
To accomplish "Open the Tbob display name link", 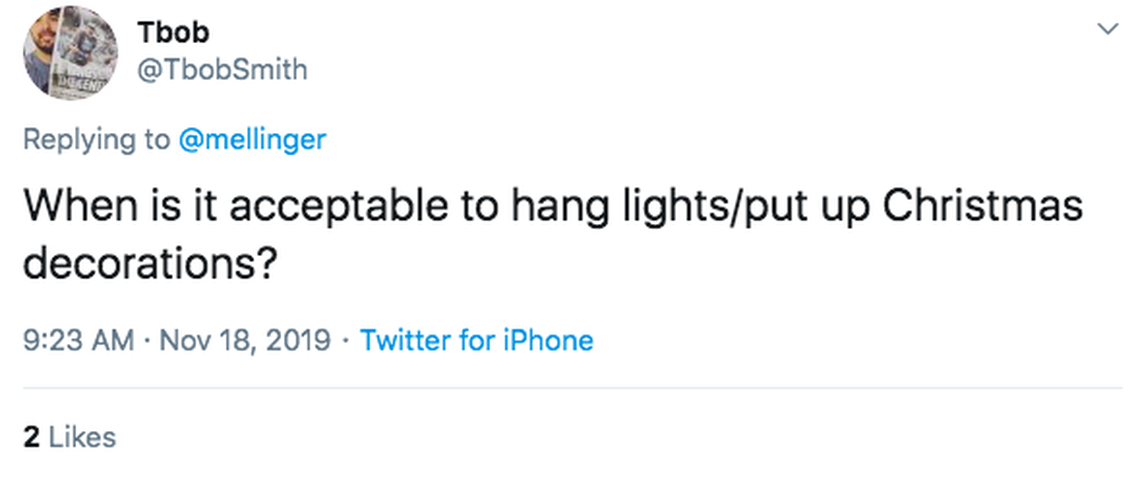I will (174, 32).
